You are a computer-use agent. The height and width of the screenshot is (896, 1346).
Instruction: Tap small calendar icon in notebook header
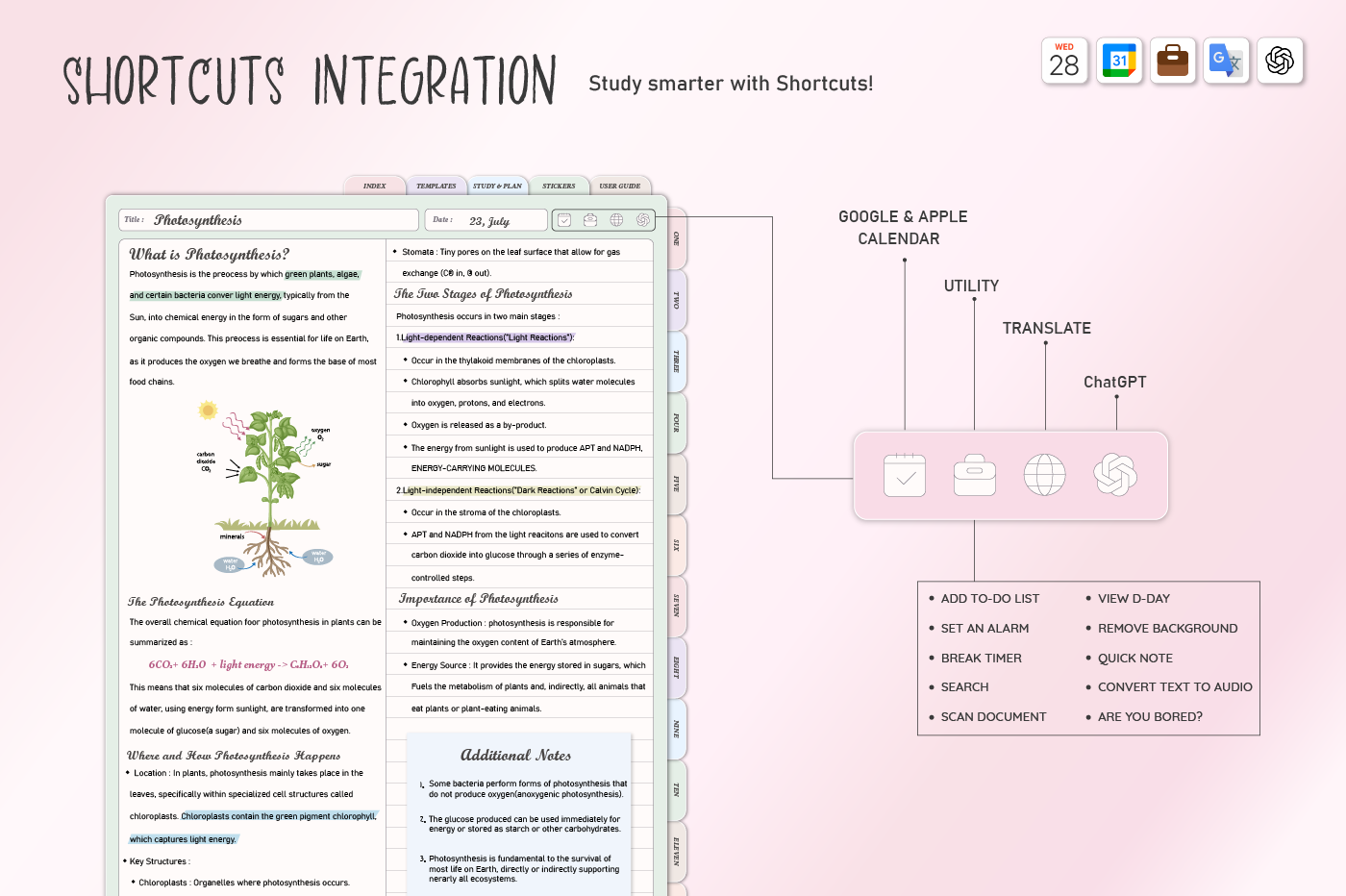(x=564, y=220)
